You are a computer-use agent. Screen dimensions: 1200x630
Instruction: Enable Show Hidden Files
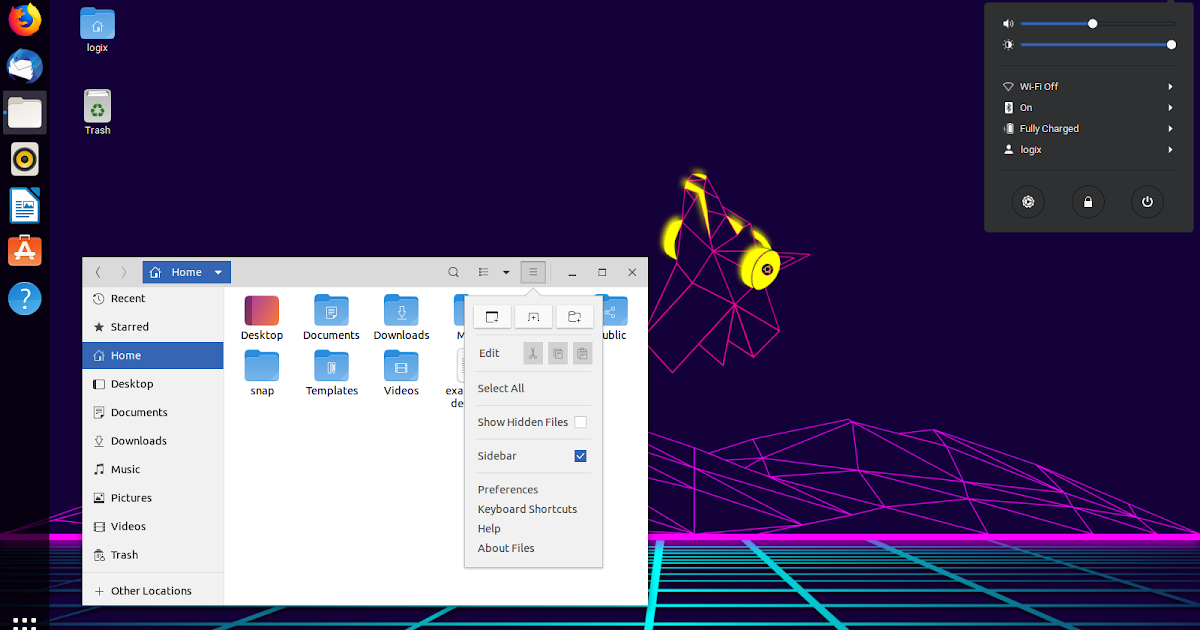[x=580, y=421]
